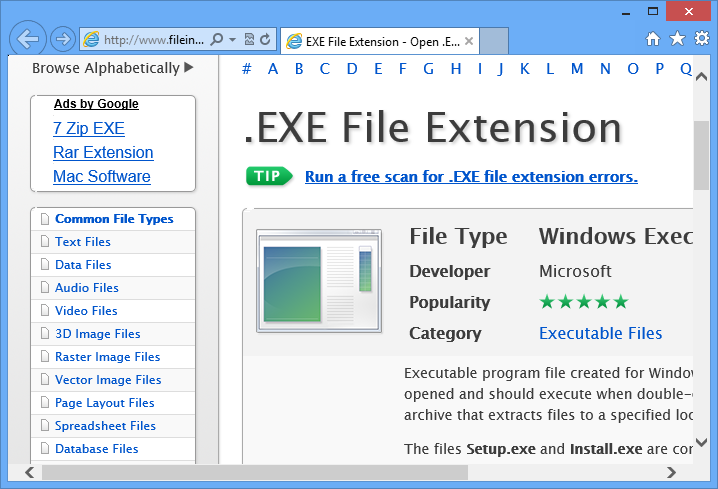Image resolution: width=718 pixels, height=489 pixels.
Task: Open the Ads by Google link
Action: (x=96, y=104)
